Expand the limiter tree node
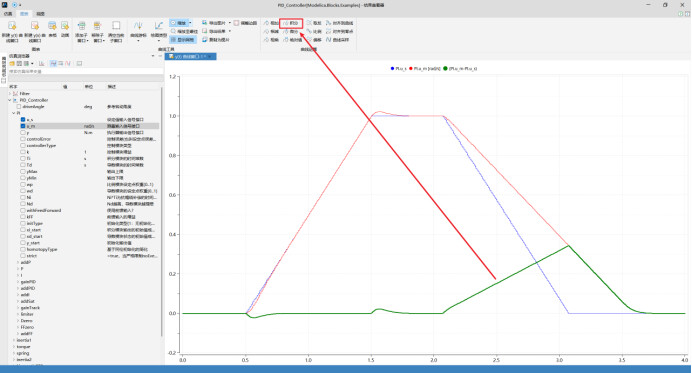Screen dimensions: 692x373 pyautogui.click(x=18, y=314)
